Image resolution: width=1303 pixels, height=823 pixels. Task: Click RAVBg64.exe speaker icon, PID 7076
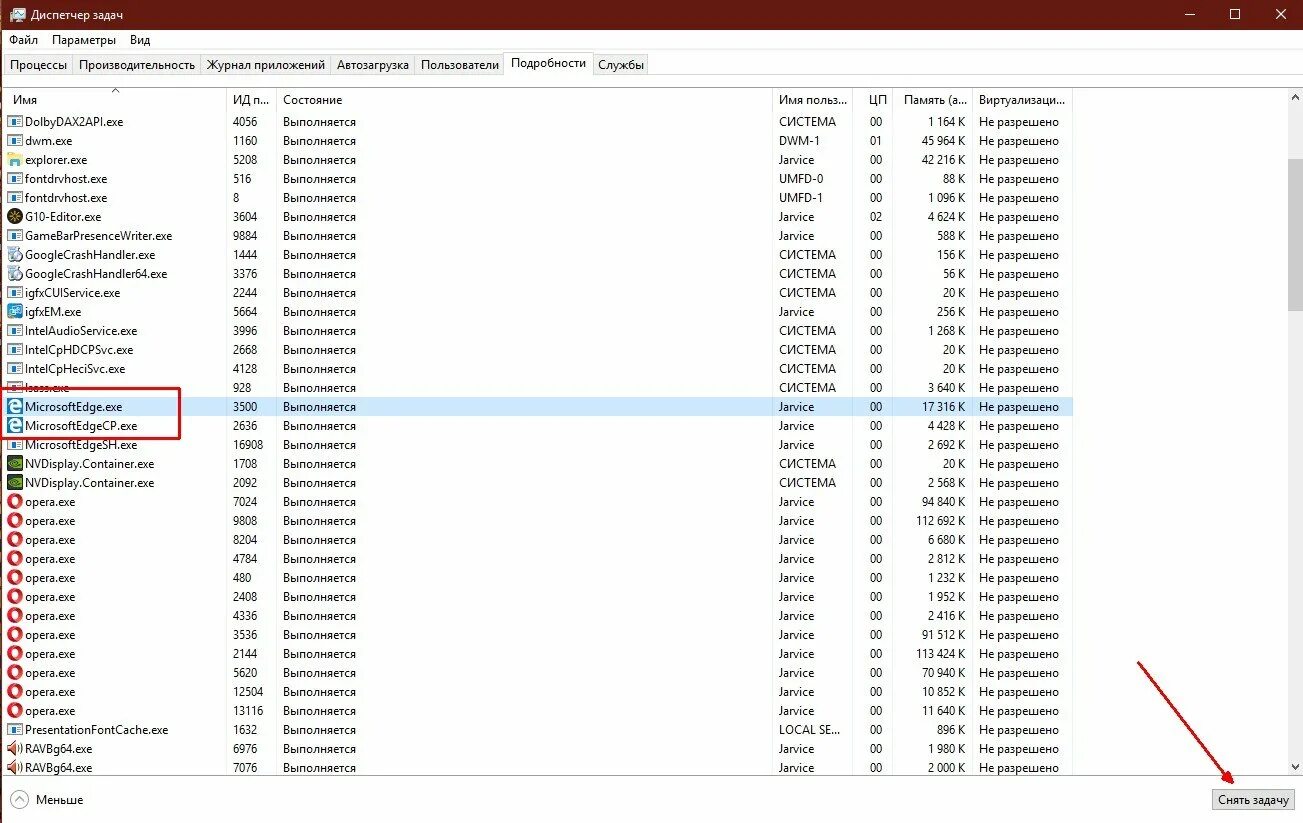click(15, 768)
